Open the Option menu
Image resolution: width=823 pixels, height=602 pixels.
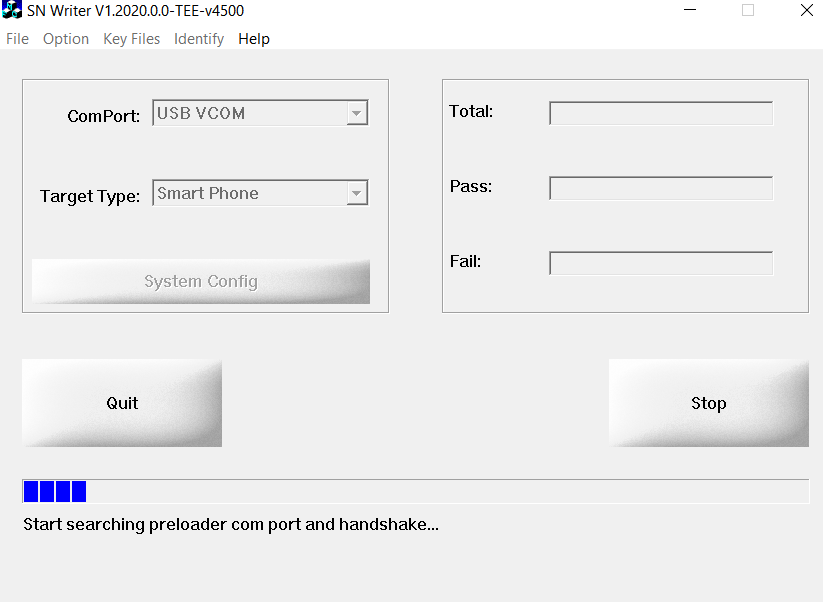pyautogui.click(x=66, y=39)
